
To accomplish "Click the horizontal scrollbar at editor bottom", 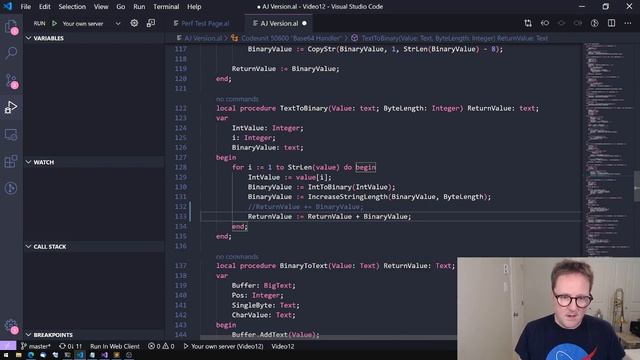I will tap(328, 338).
